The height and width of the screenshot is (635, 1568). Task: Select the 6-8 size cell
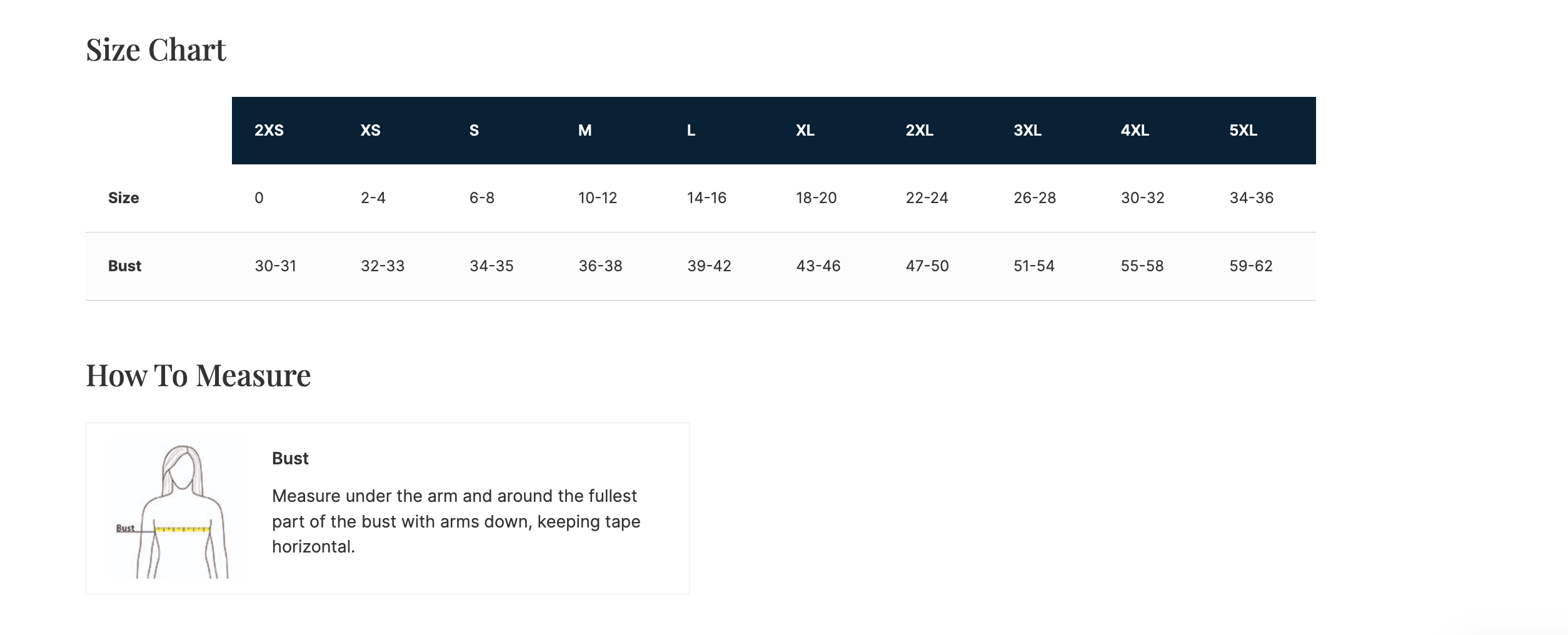point(482,198)
